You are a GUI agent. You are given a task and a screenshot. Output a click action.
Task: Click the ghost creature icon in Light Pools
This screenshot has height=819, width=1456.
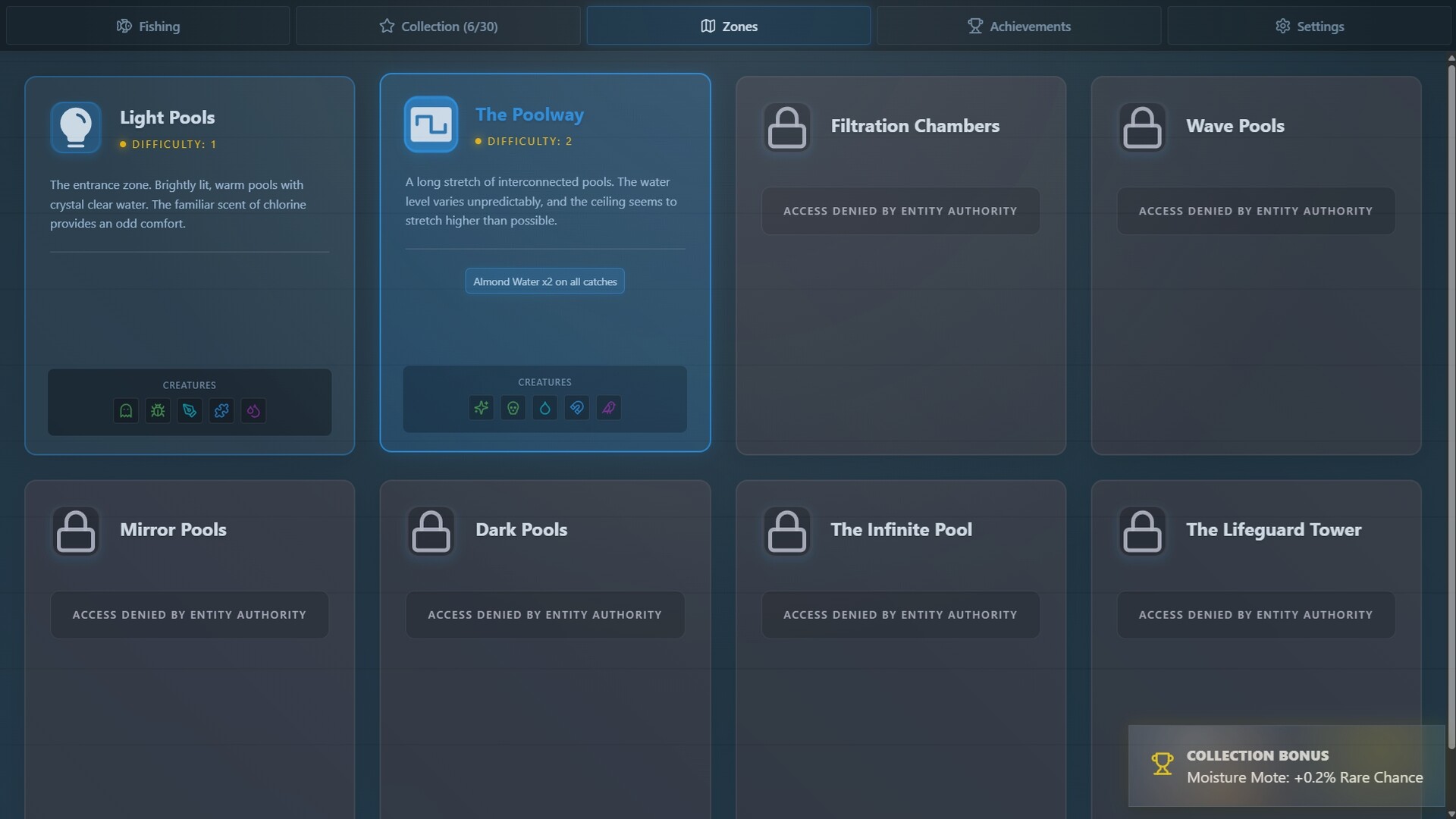click(x=126, y=410)
